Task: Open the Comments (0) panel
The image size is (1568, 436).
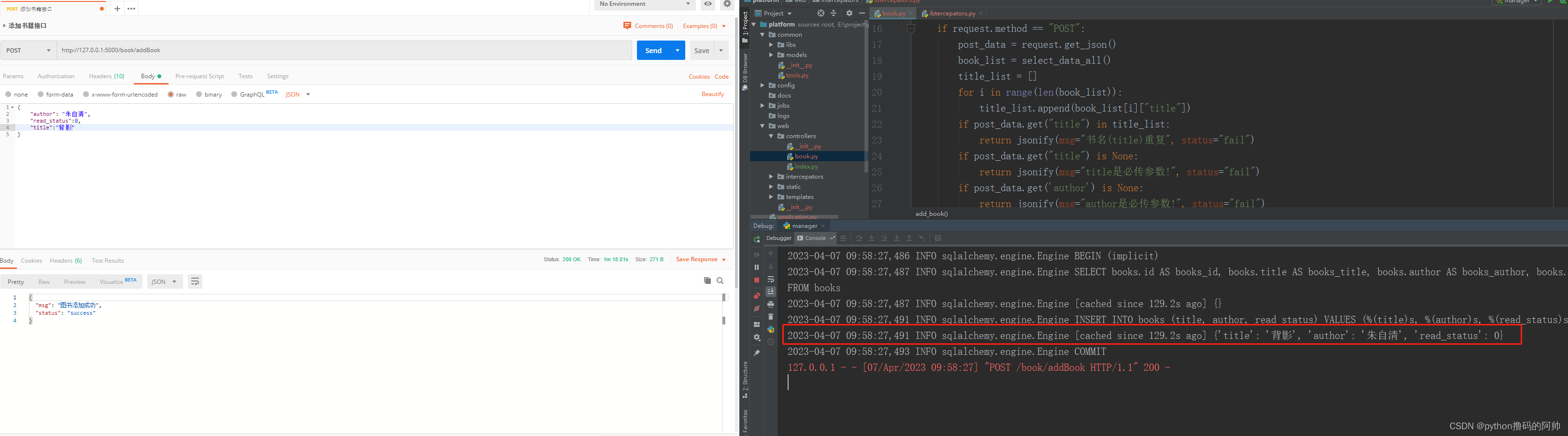Action: coord(648,26)
